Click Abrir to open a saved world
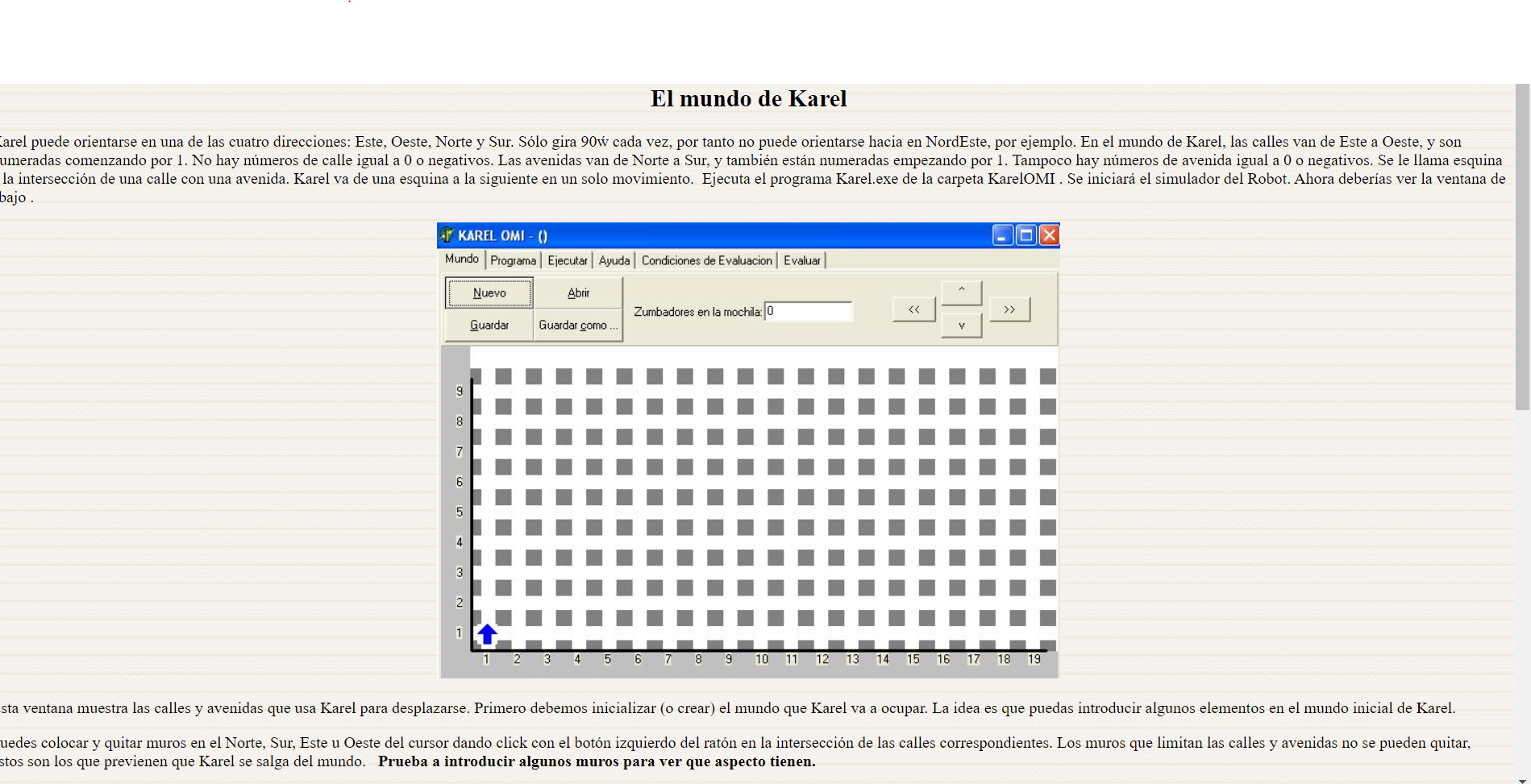This screenshot has width=1531, height=784. [x=578, y=292]
